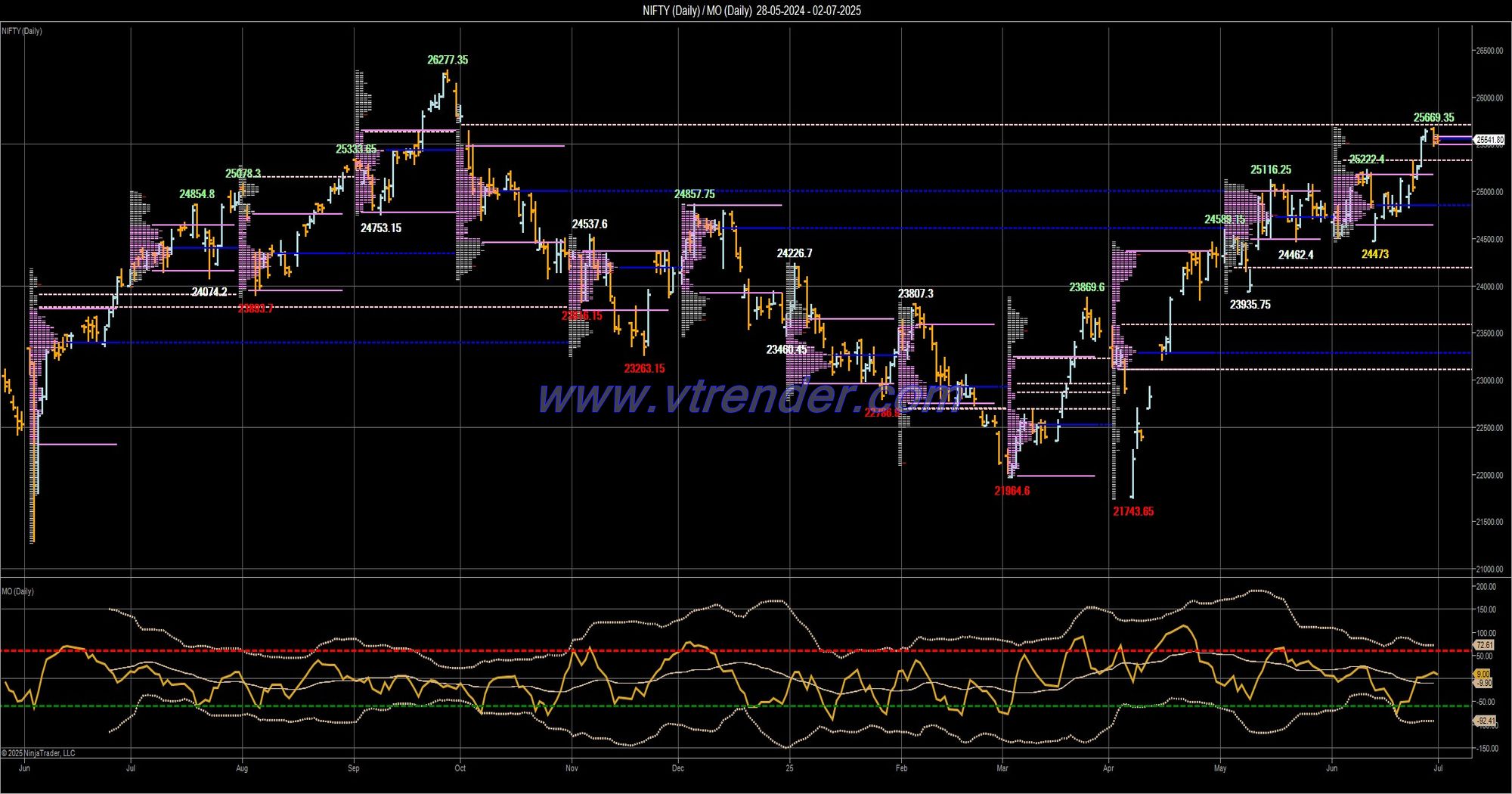This screenshot has height=794, width=1512.
Task: Click the 26000.00 price axis label
Action: pyautogui.click(x=1489, y=98)
